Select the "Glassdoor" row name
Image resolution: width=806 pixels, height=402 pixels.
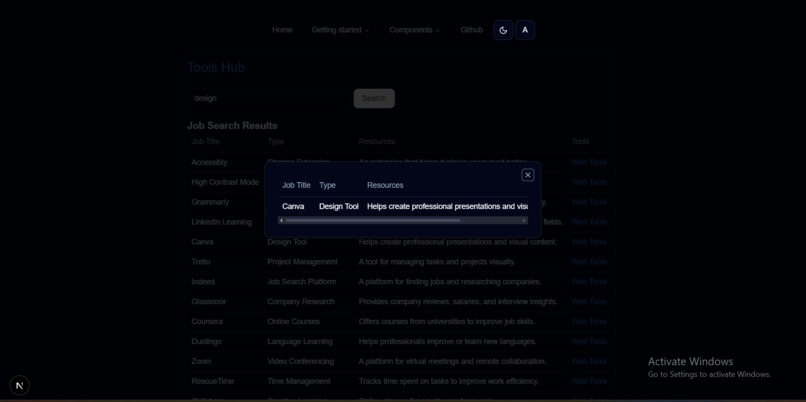coord(209,301)
